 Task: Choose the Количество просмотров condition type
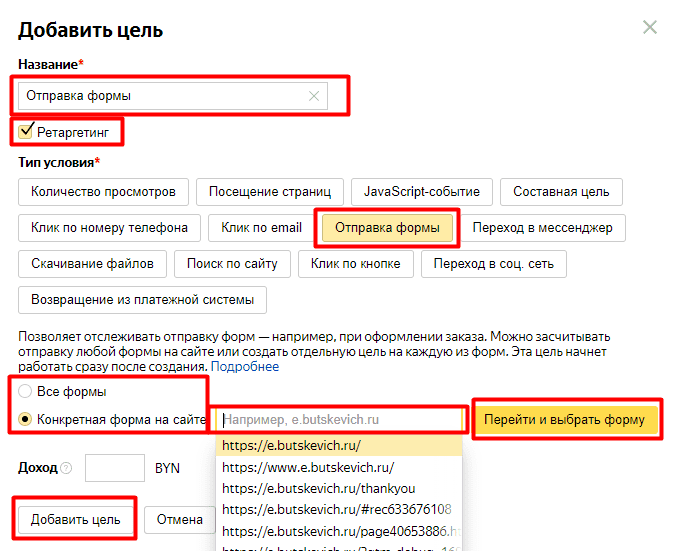coord(103,191)
